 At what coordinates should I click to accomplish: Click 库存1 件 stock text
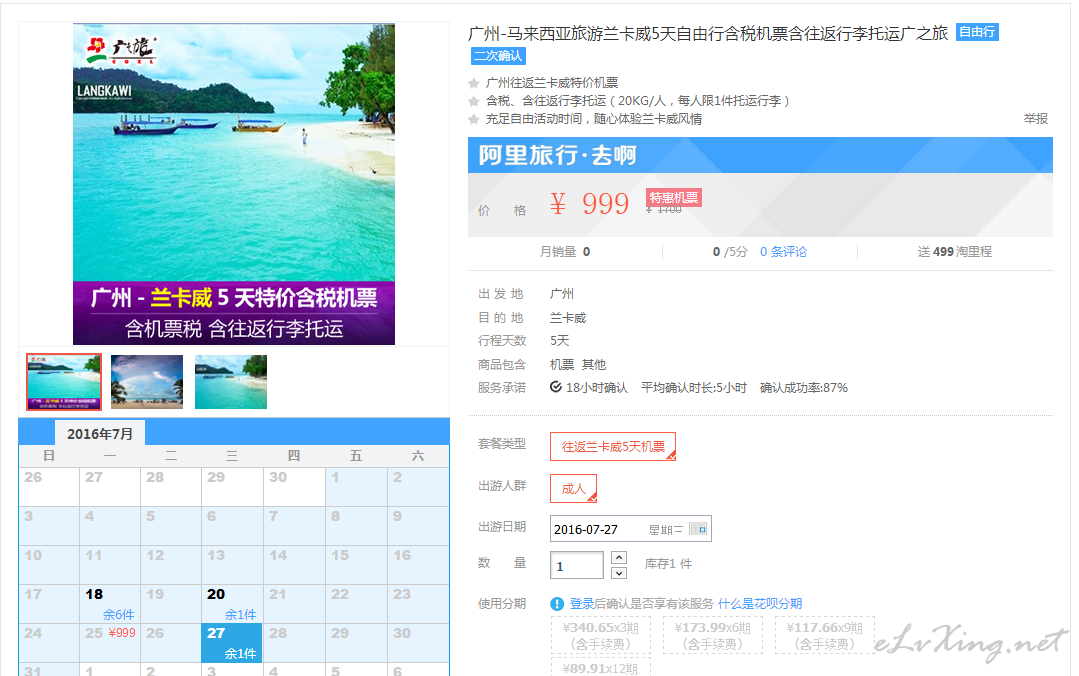tap(668, 564)
